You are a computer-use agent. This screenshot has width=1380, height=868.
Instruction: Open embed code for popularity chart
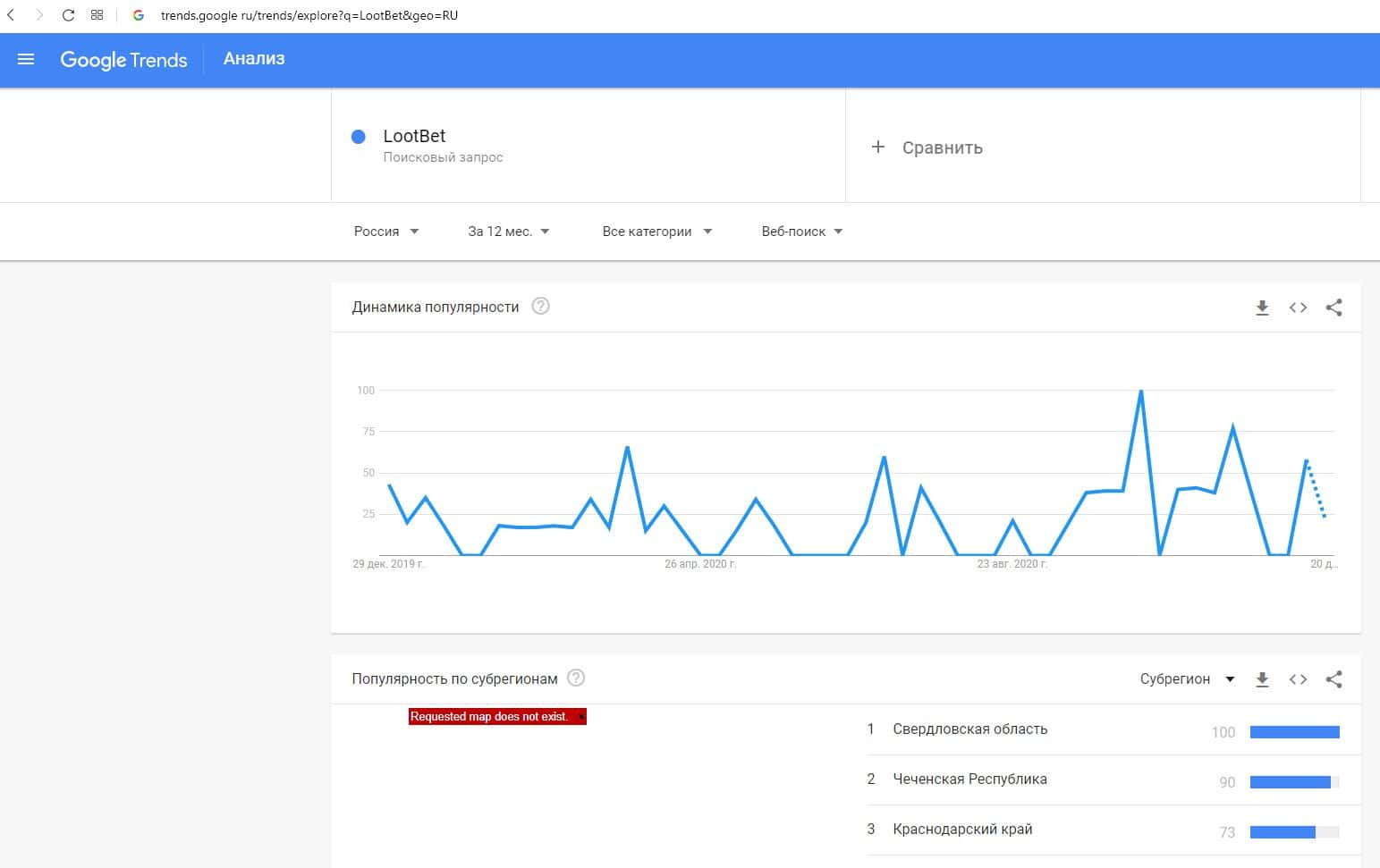(1298, 308)
